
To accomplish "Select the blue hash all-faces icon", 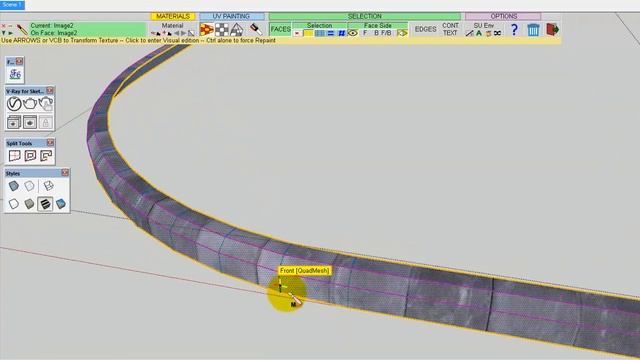I will coord(342,33).
